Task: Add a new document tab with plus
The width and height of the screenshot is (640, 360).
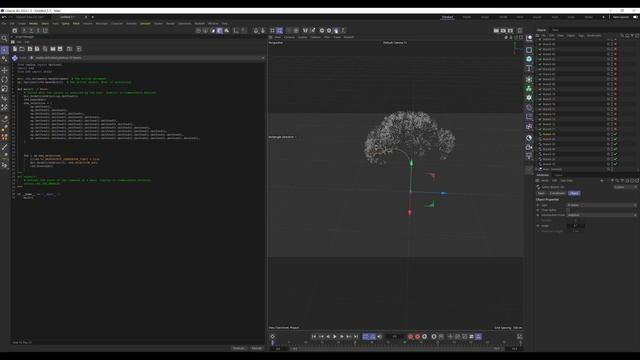Action: pos(93,17)
